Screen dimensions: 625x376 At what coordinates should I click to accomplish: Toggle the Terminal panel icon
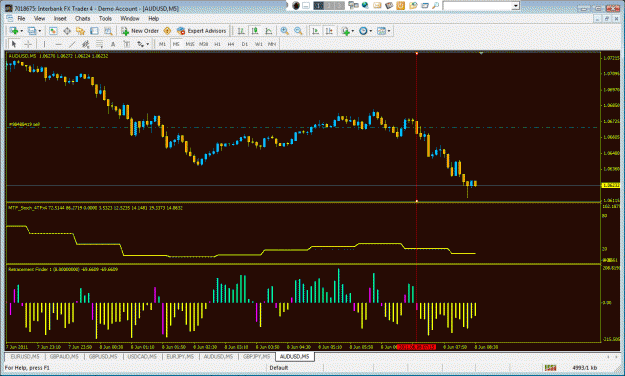point(94,31)
